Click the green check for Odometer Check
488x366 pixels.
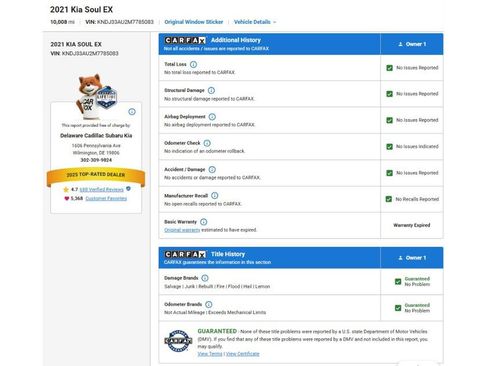389,146
